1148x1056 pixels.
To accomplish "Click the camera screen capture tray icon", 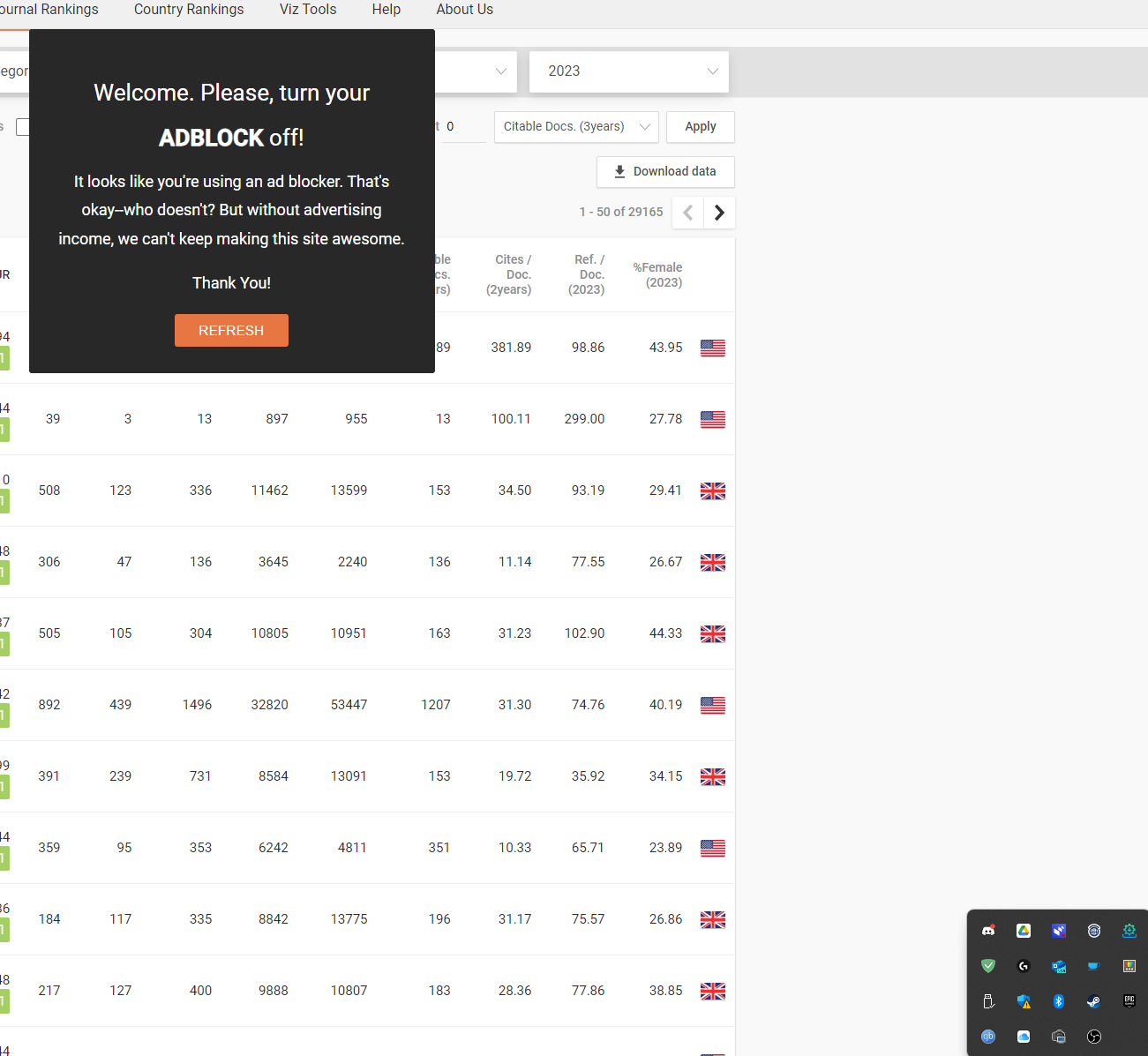I will (x=1059, y=1037).
